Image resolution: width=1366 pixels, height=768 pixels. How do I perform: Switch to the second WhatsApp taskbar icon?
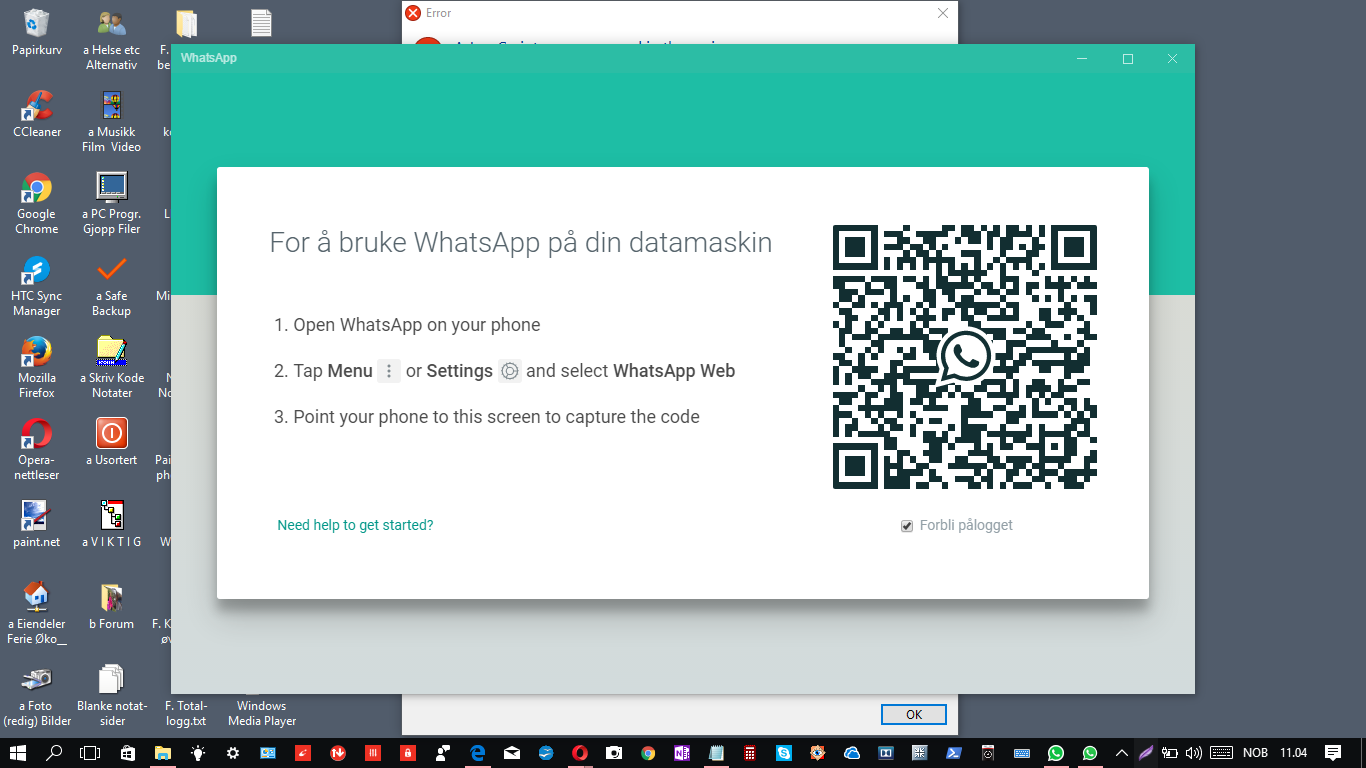pos(1090,752)
